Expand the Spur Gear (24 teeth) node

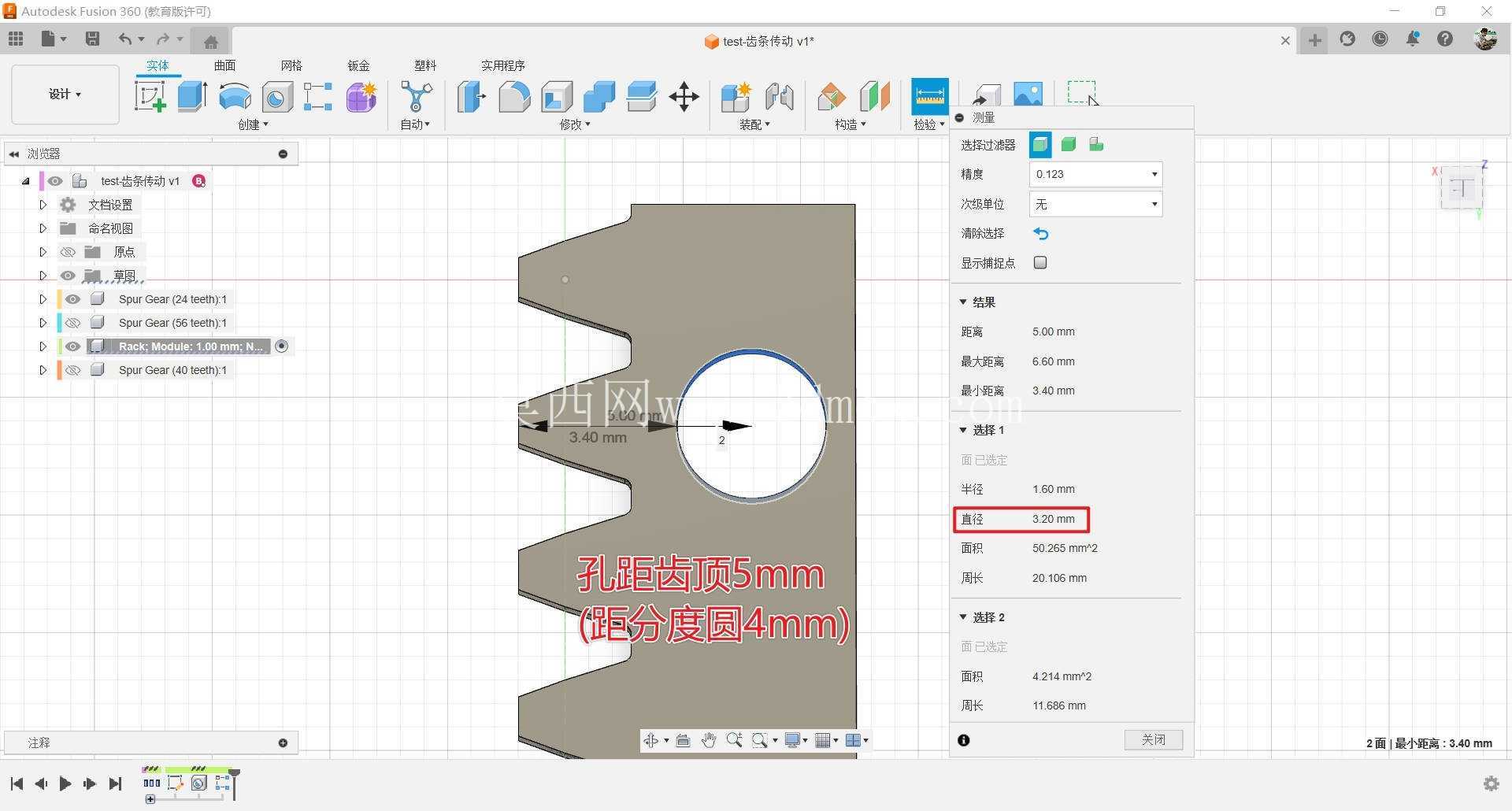coord(43,299)
